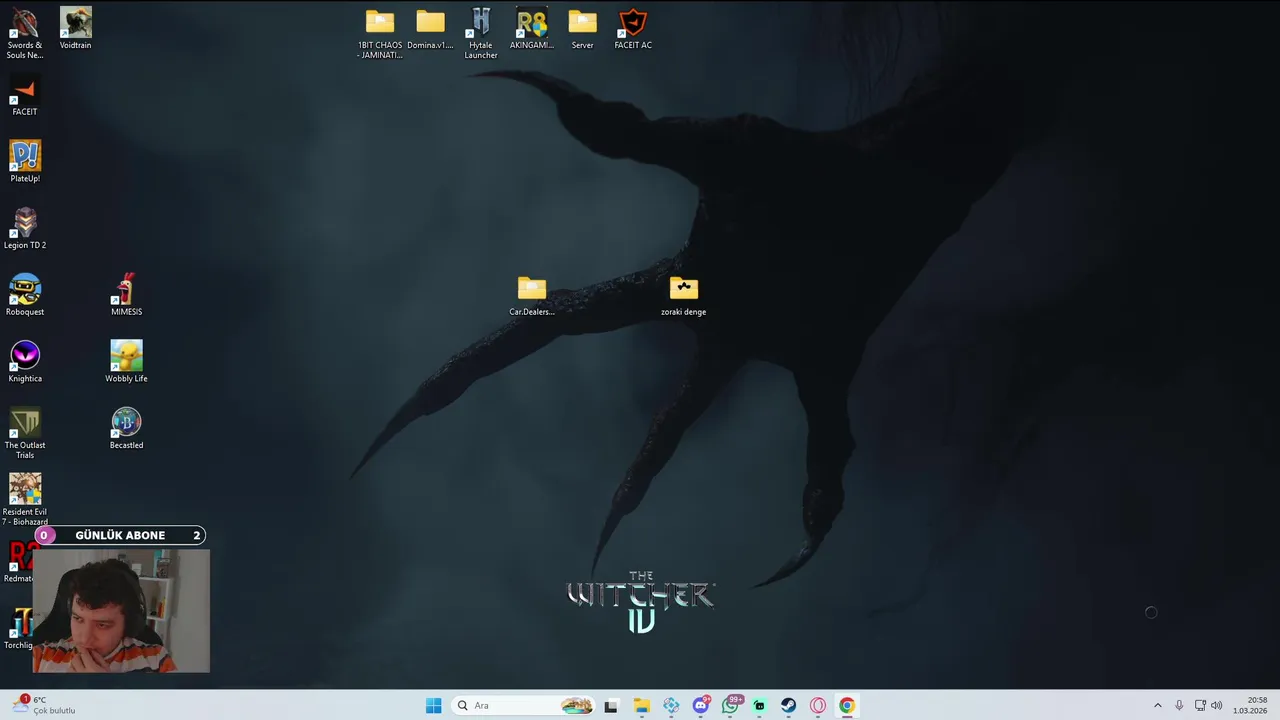The height and width of the screenshot is (720, 1280).
Task: Select the Roboquest game shortcut
Action: pyautogui.click(x=25, y=295)
